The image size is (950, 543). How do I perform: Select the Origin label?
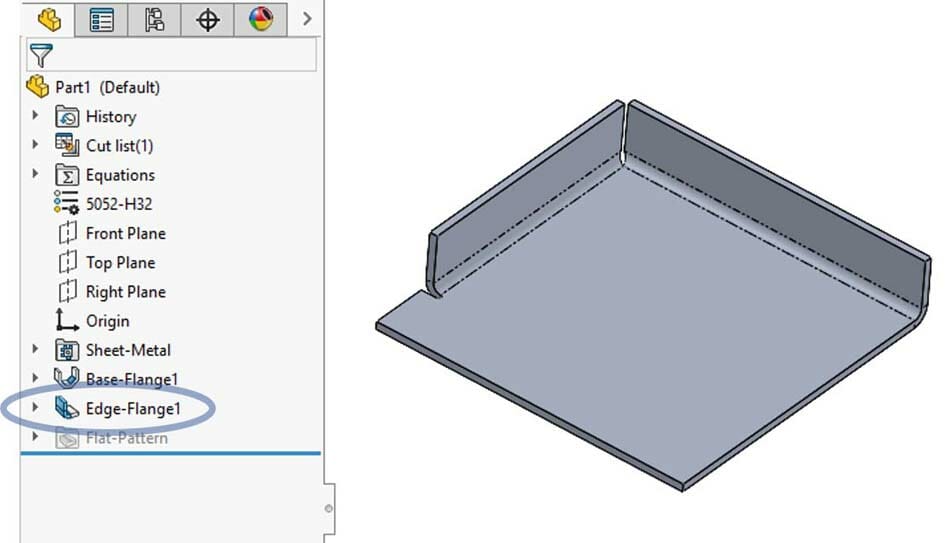(108, 321)
